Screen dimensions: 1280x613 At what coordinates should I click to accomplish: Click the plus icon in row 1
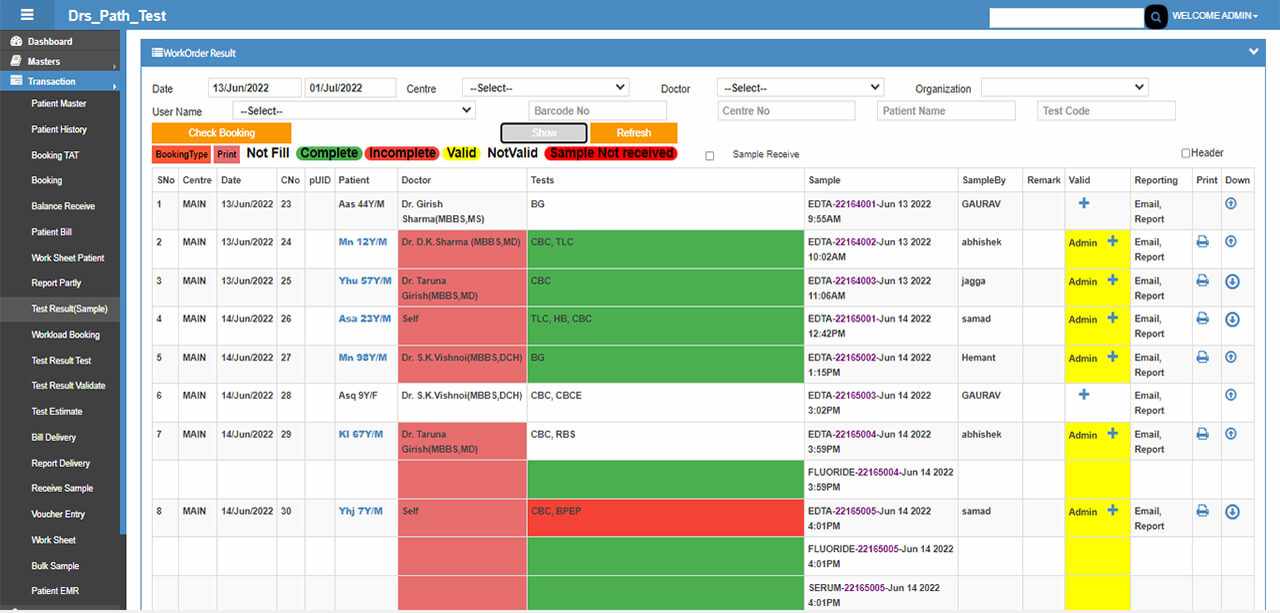tap(1084, 204)
